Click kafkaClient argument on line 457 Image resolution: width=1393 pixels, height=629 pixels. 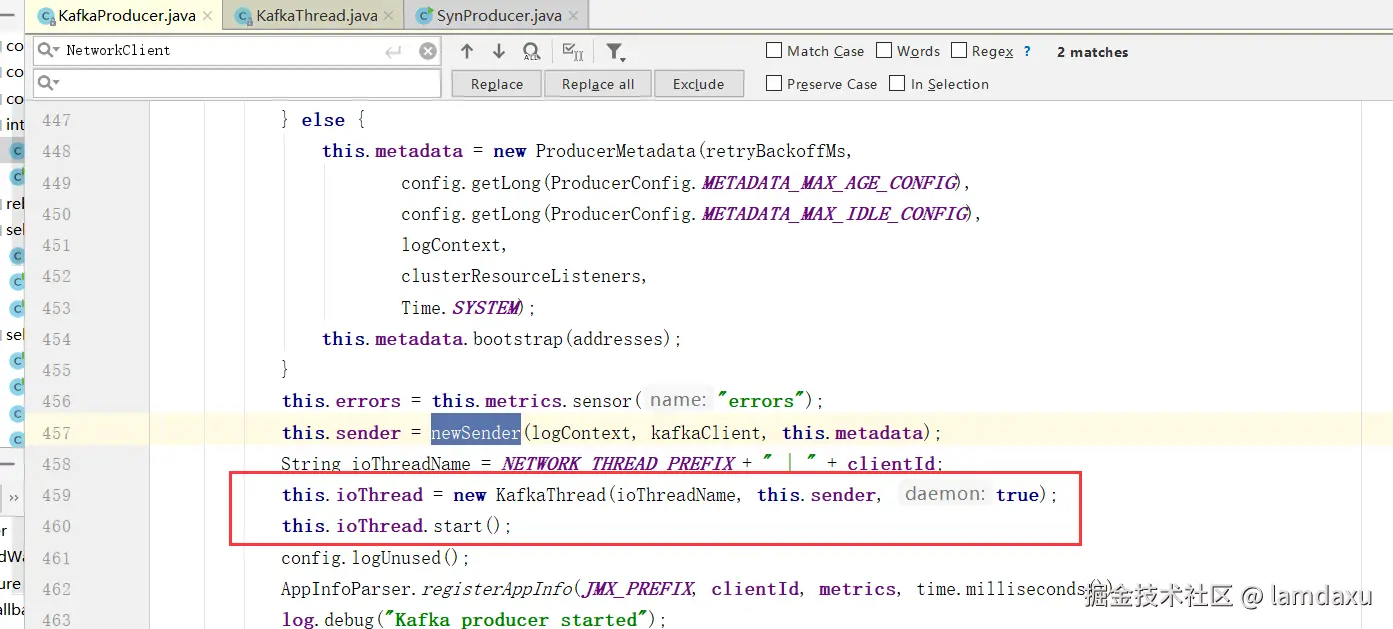coord(707,433)
